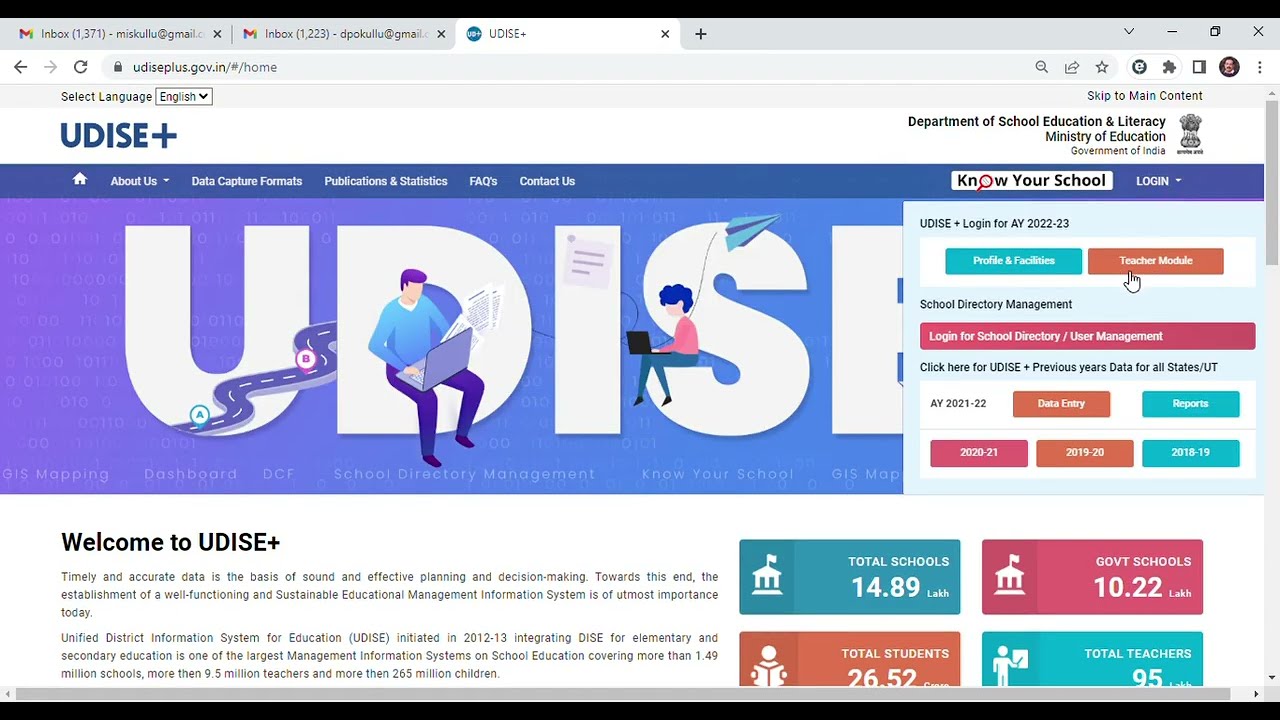
Task: Toggle the LOGIN dropdown
Action: (x=1159, y=181)
